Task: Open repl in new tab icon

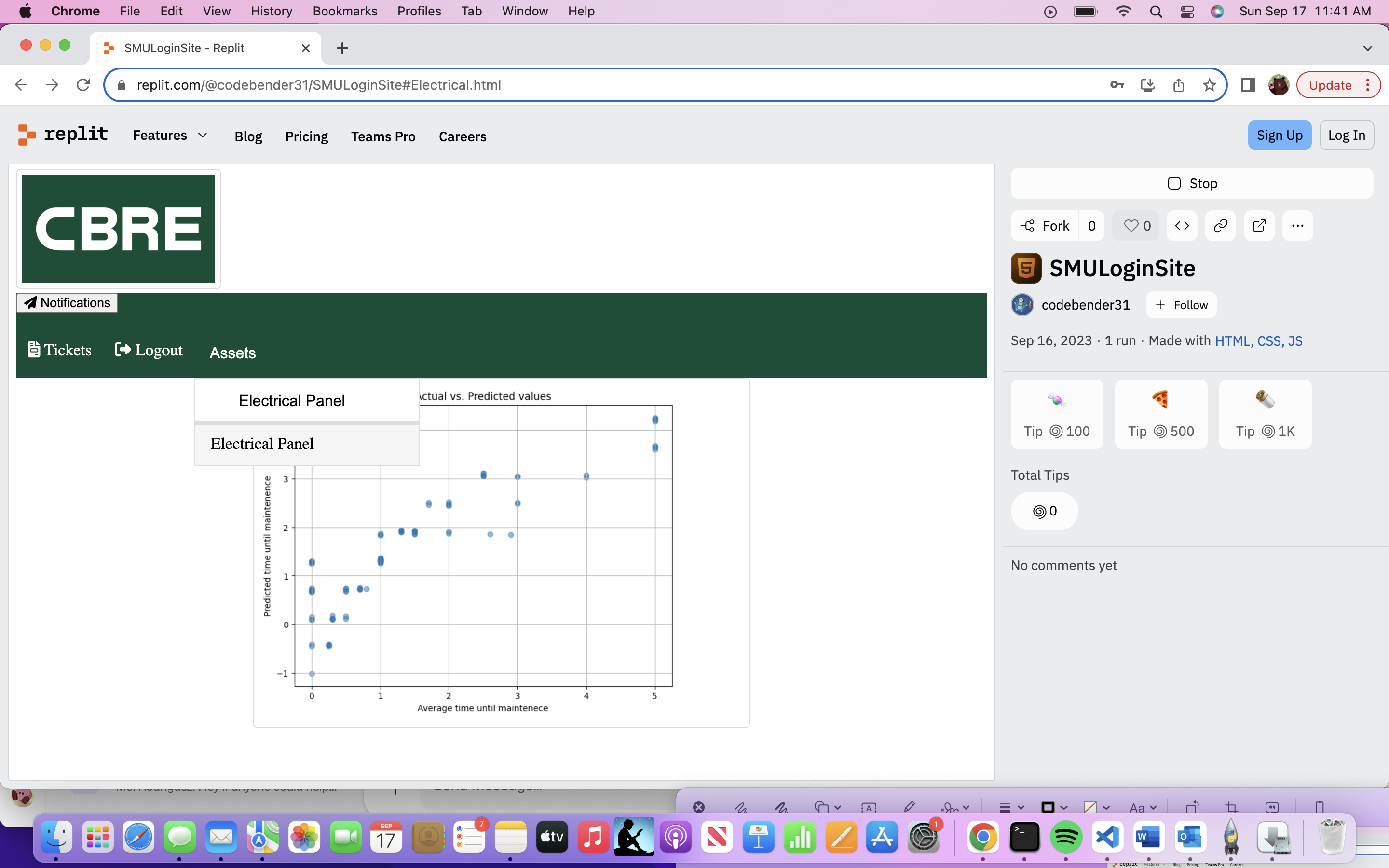Action: (1259, 226)
